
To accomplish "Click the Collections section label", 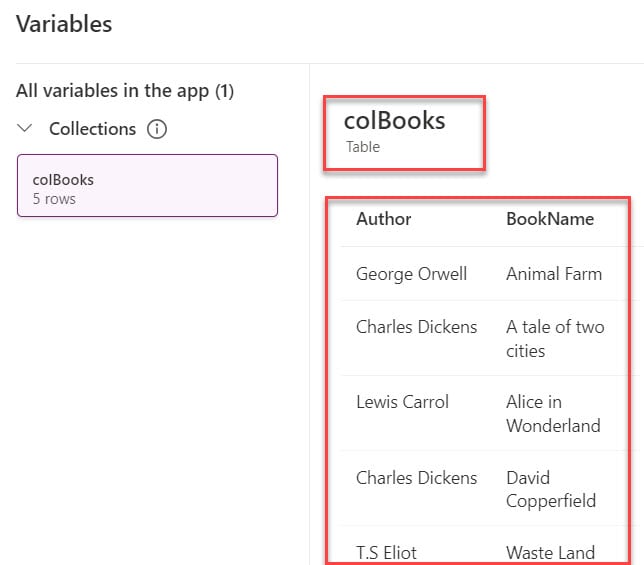I will click(92, 129).
